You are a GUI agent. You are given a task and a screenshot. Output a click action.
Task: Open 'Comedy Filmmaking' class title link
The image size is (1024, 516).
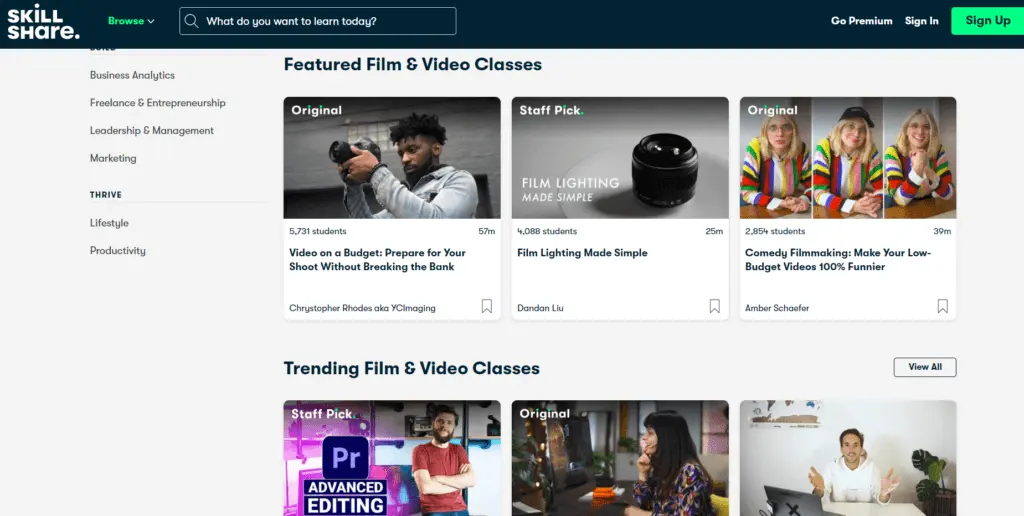[838, 260]
